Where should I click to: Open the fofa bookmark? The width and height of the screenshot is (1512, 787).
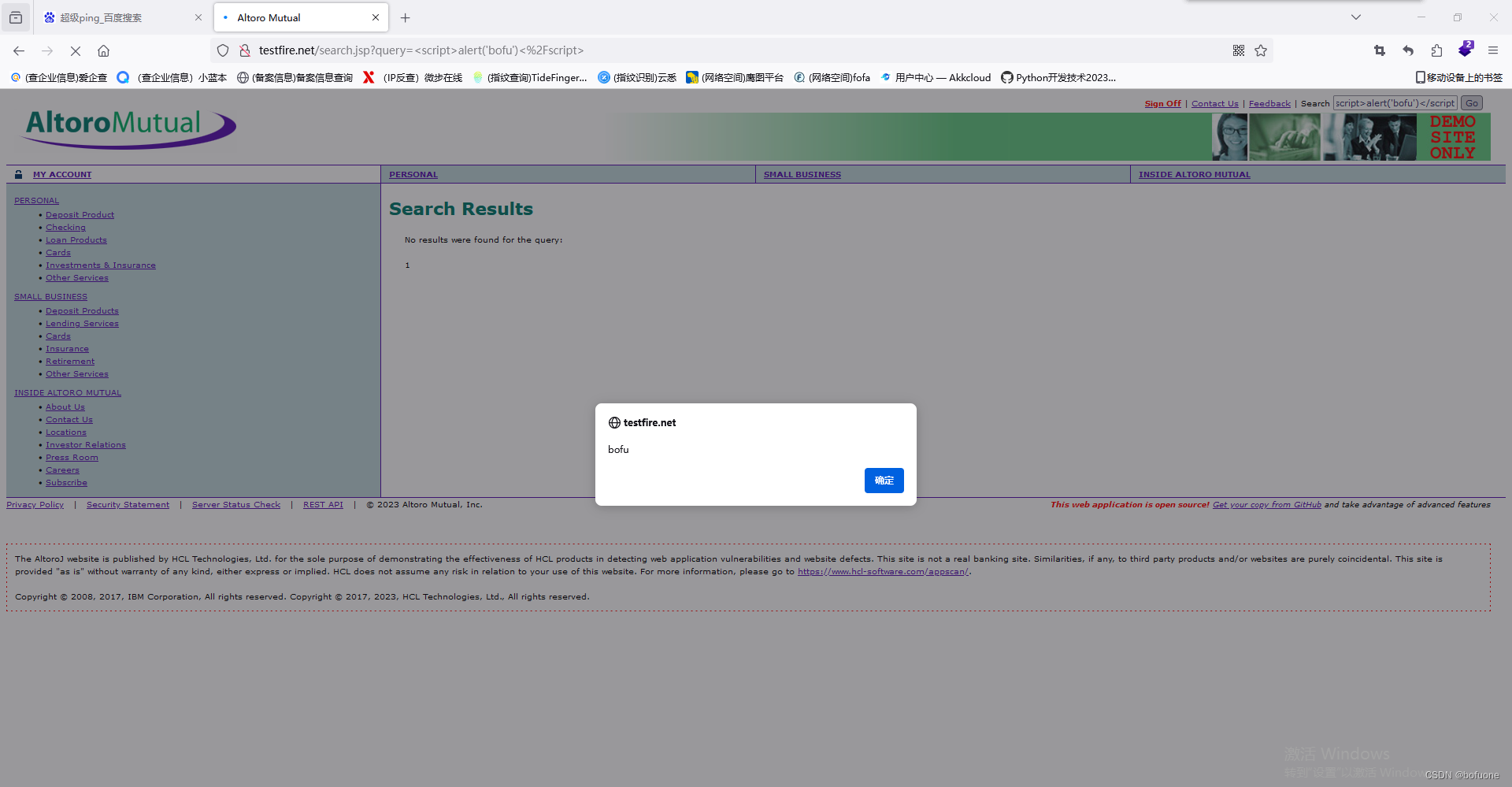[832, 77]
